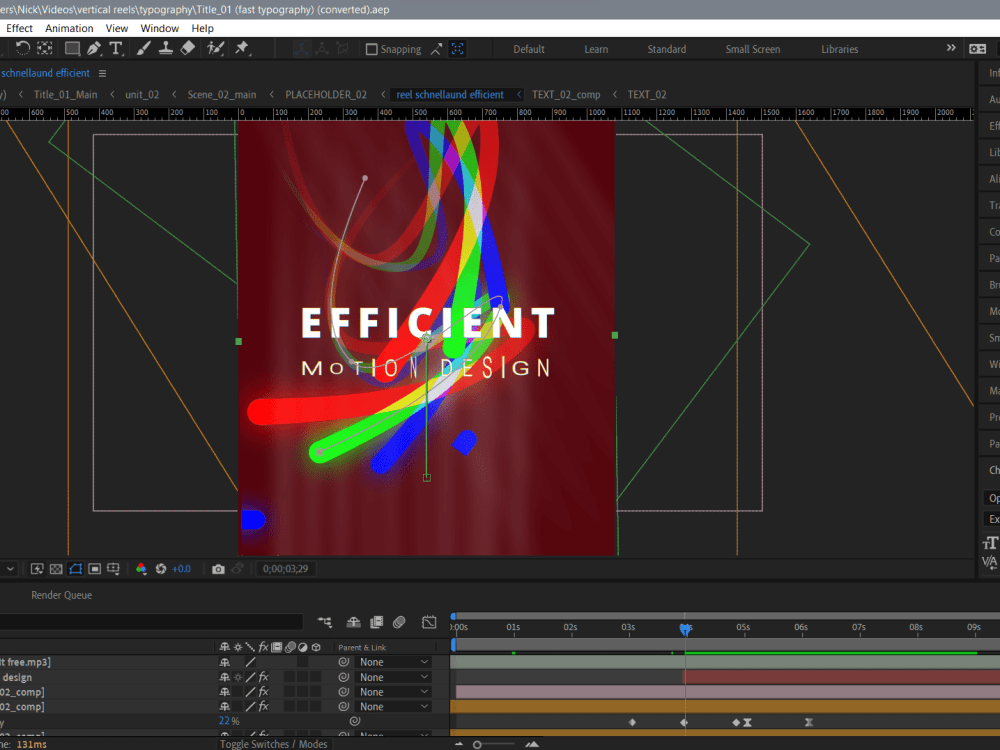Select the Puppet Pin tool
The width and height of the screenshot is (1000, 750).
242,48
